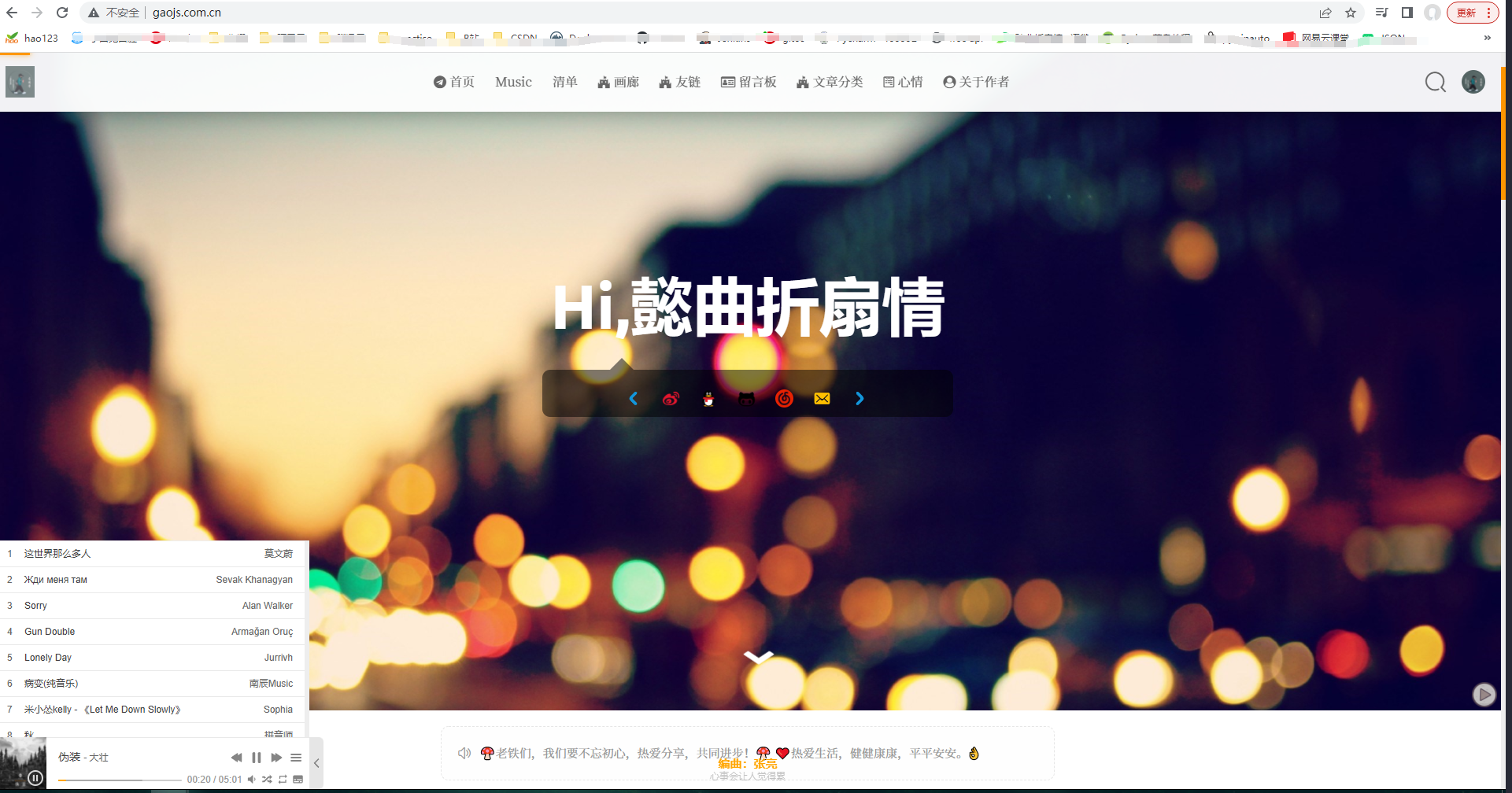Click the right arrow in the social bar
The width and height of the screenshot is (1512, 793).
(860, 399)
